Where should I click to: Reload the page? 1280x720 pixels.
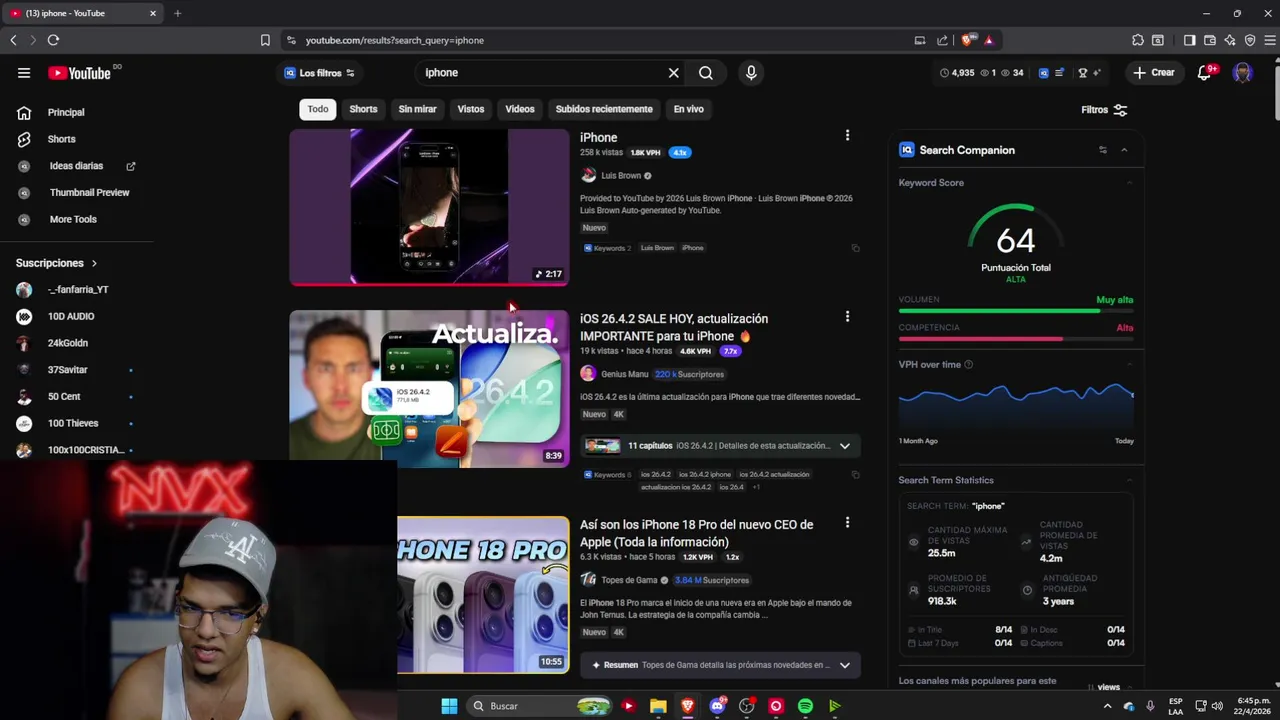point(53,40)
